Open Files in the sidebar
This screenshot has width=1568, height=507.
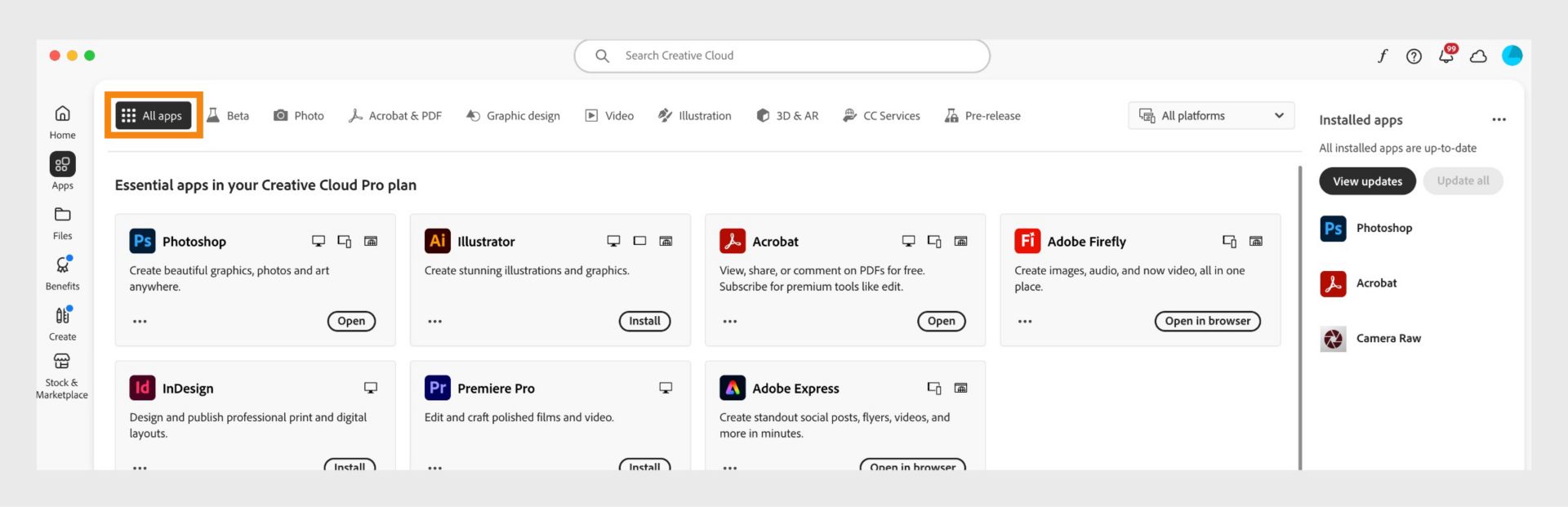tap(62, 222)
